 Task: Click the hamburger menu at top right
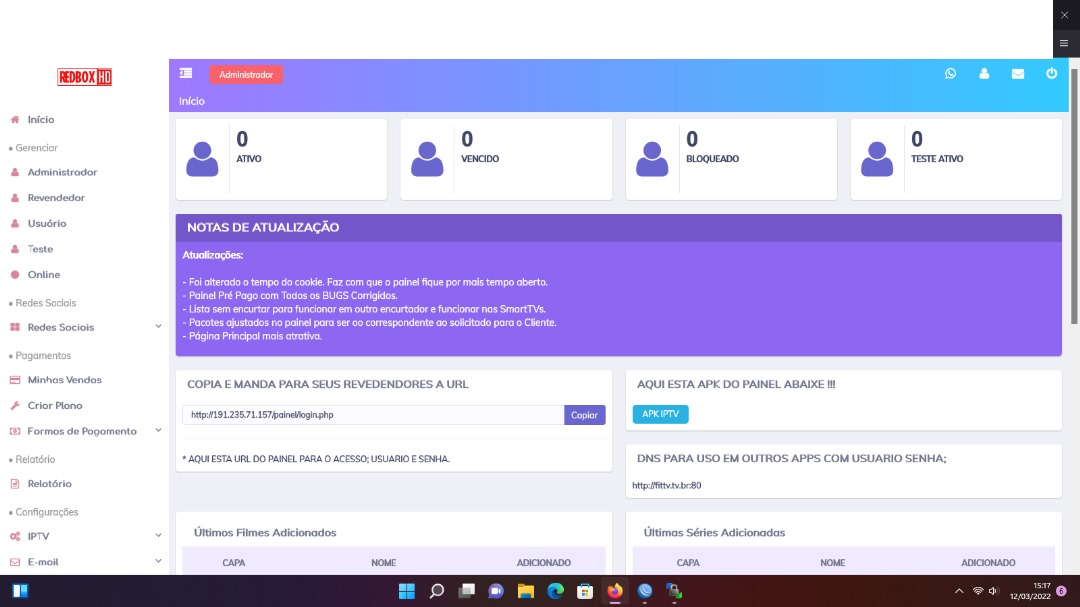click(1063, 43)
